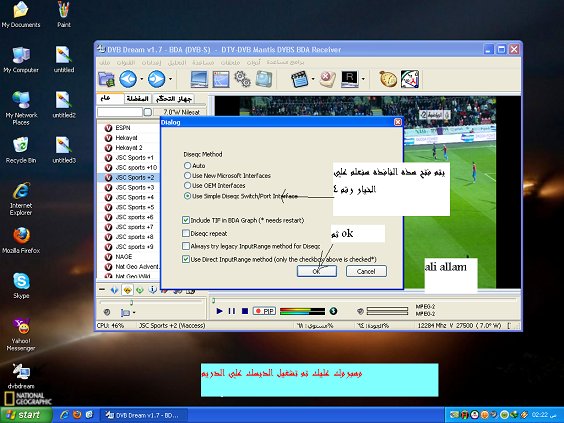Click the blue diamond icon below channel list
Viewport: 564px width, 423px height.
click(114, 290)
